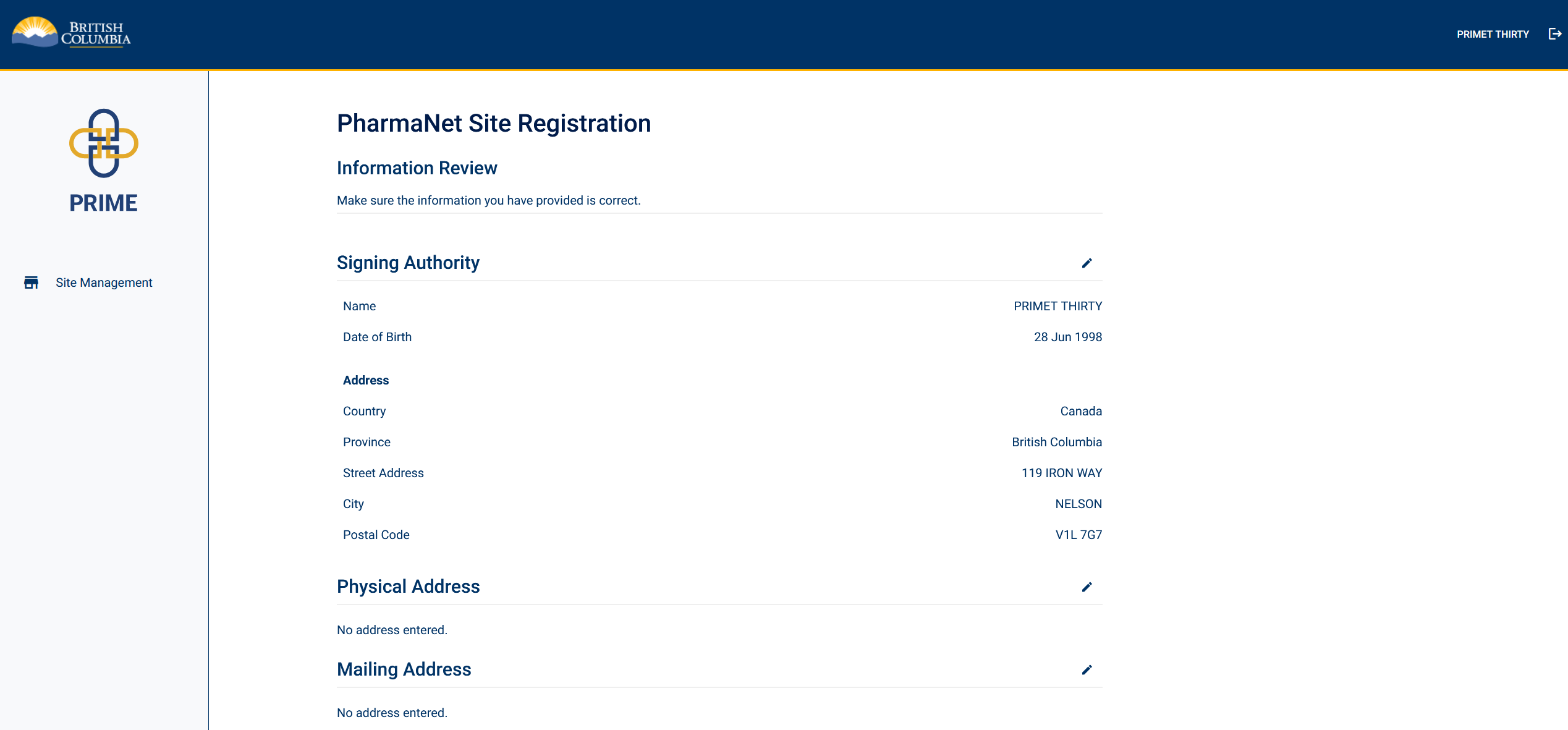Screen dimensions: 1568x730
Task: Click the Street Address value 119 IRON WAY
Action: coord(1062,472)
